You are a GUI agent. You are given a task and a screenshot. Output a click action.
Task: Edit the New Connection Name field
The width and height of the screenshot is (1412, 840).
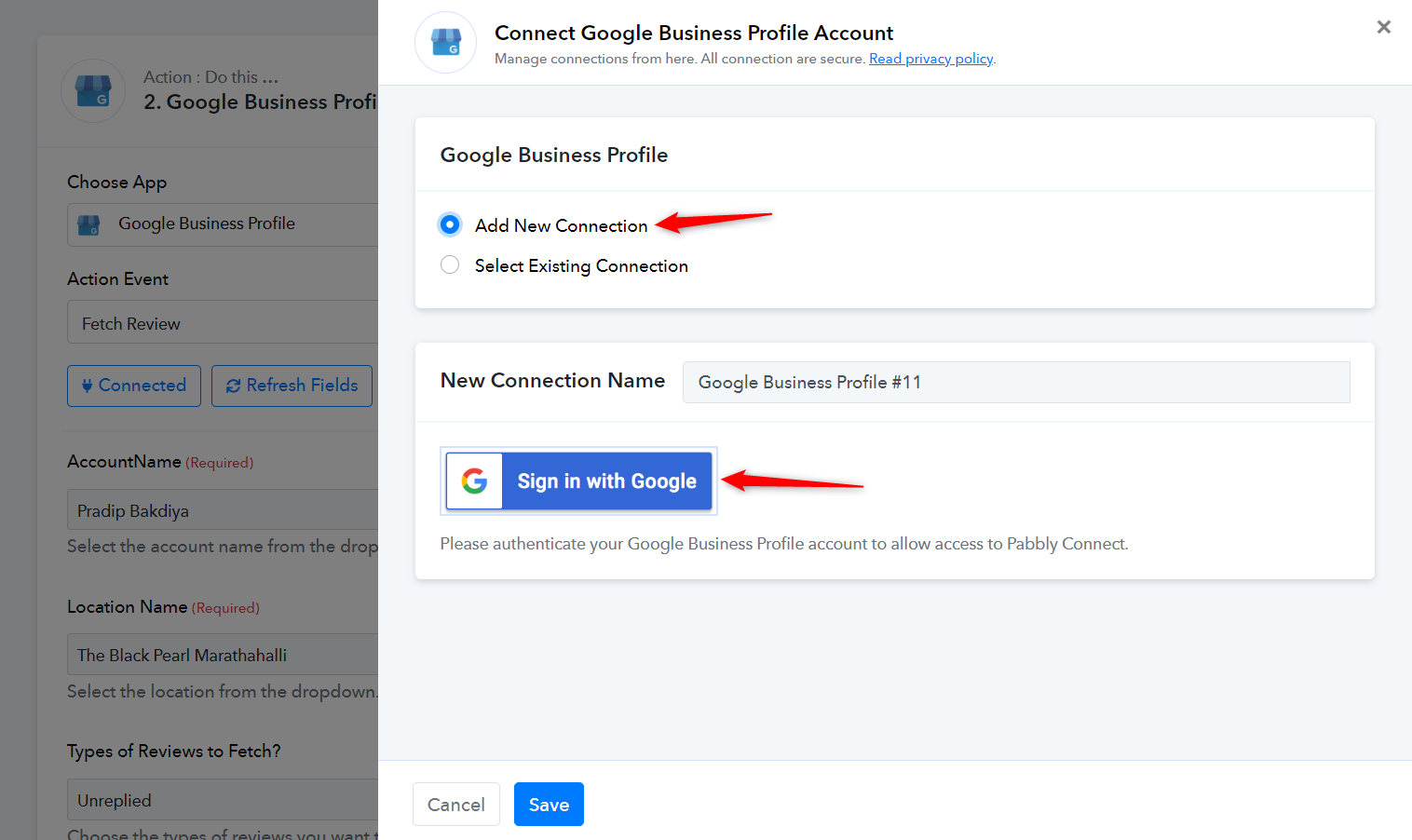click(1016, 382)
